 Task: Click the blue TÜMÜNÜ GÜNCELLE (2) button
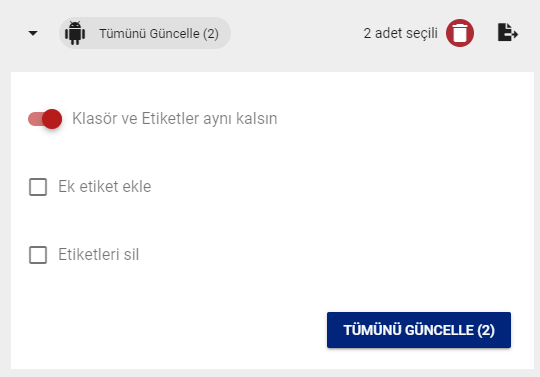419,330
